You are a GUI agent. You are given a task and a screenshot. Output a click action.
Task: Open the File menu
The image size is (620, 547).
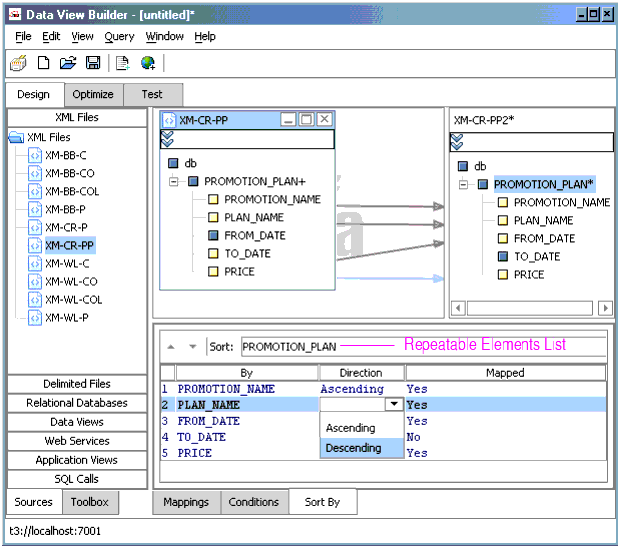23,36
